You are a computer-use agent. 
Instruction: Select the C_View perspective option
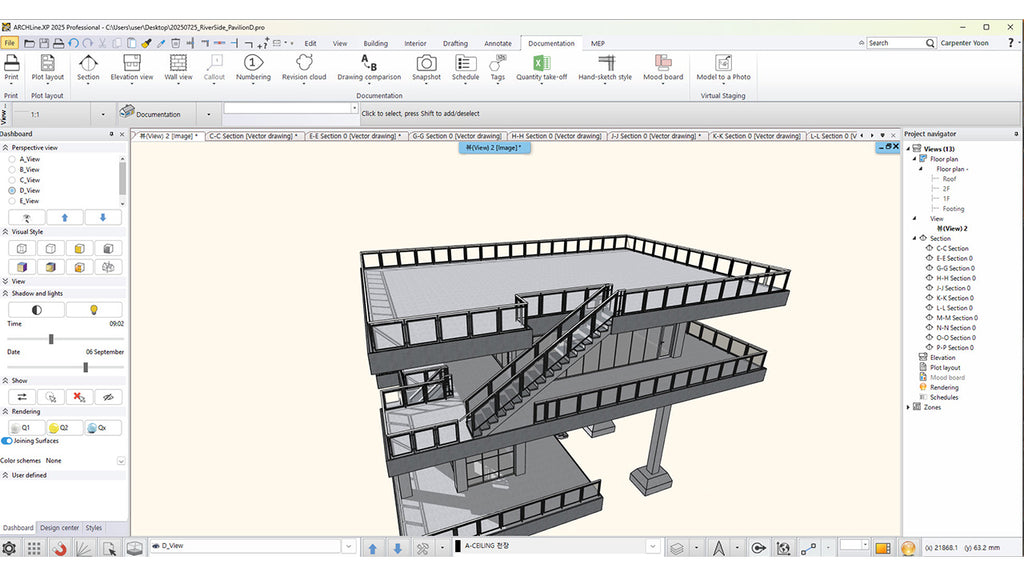click(12, 180)
